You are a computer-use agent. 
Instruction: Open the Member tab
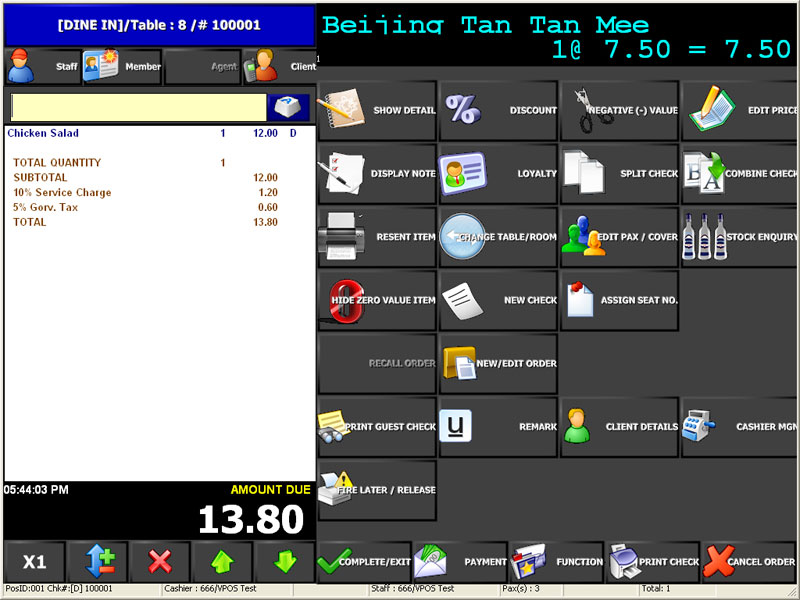click(x=121, y=67)
